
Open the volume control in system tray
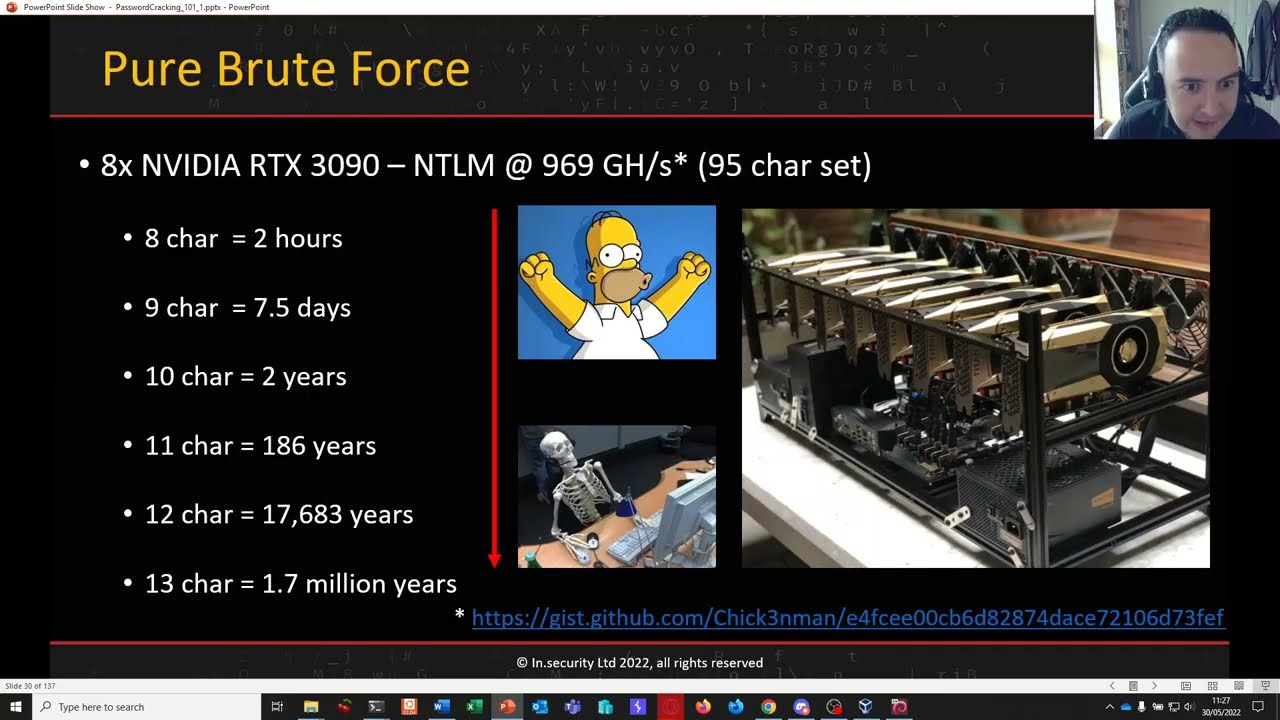tap(1189, 707)
